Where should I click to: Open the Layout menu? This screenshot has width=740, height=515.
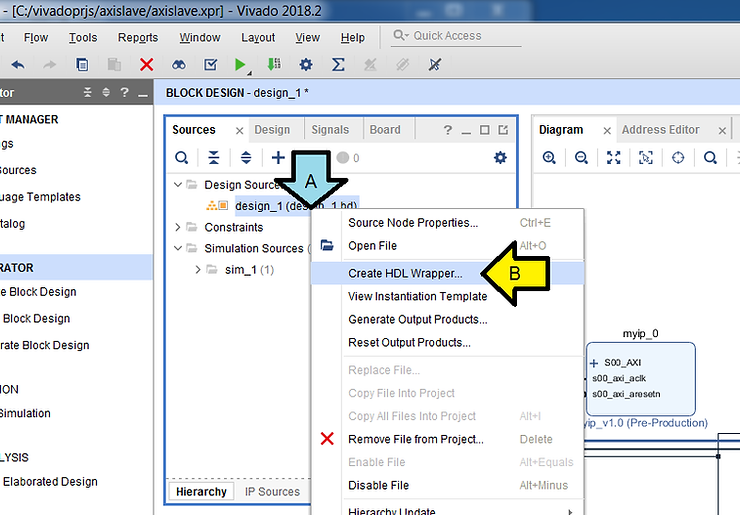(x=258, y=37)
